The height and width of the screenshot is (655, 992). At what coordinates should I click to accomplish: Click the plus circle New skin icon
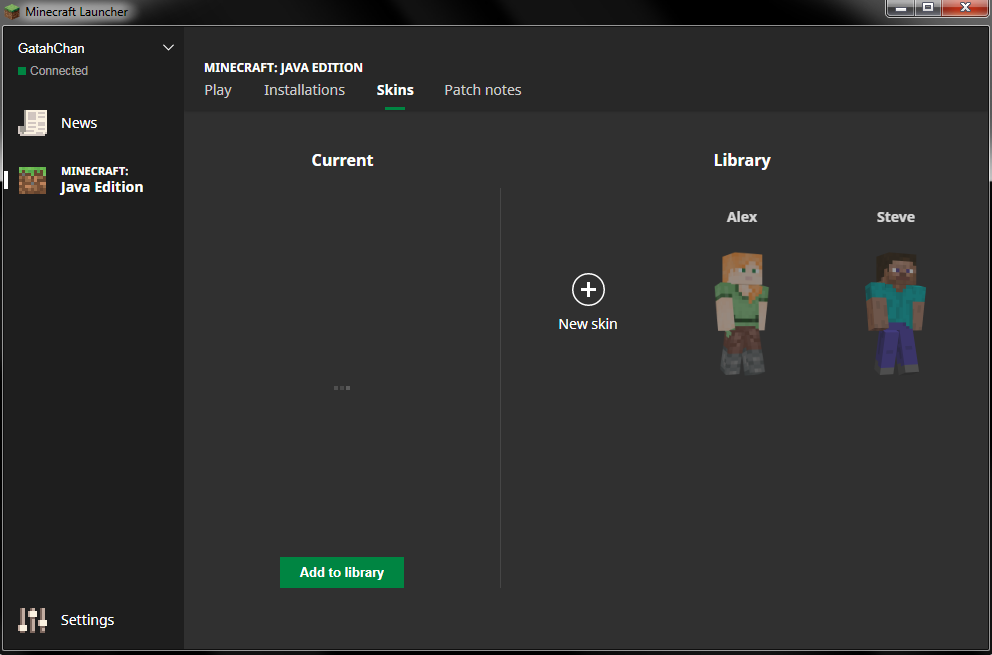point(588,290)
